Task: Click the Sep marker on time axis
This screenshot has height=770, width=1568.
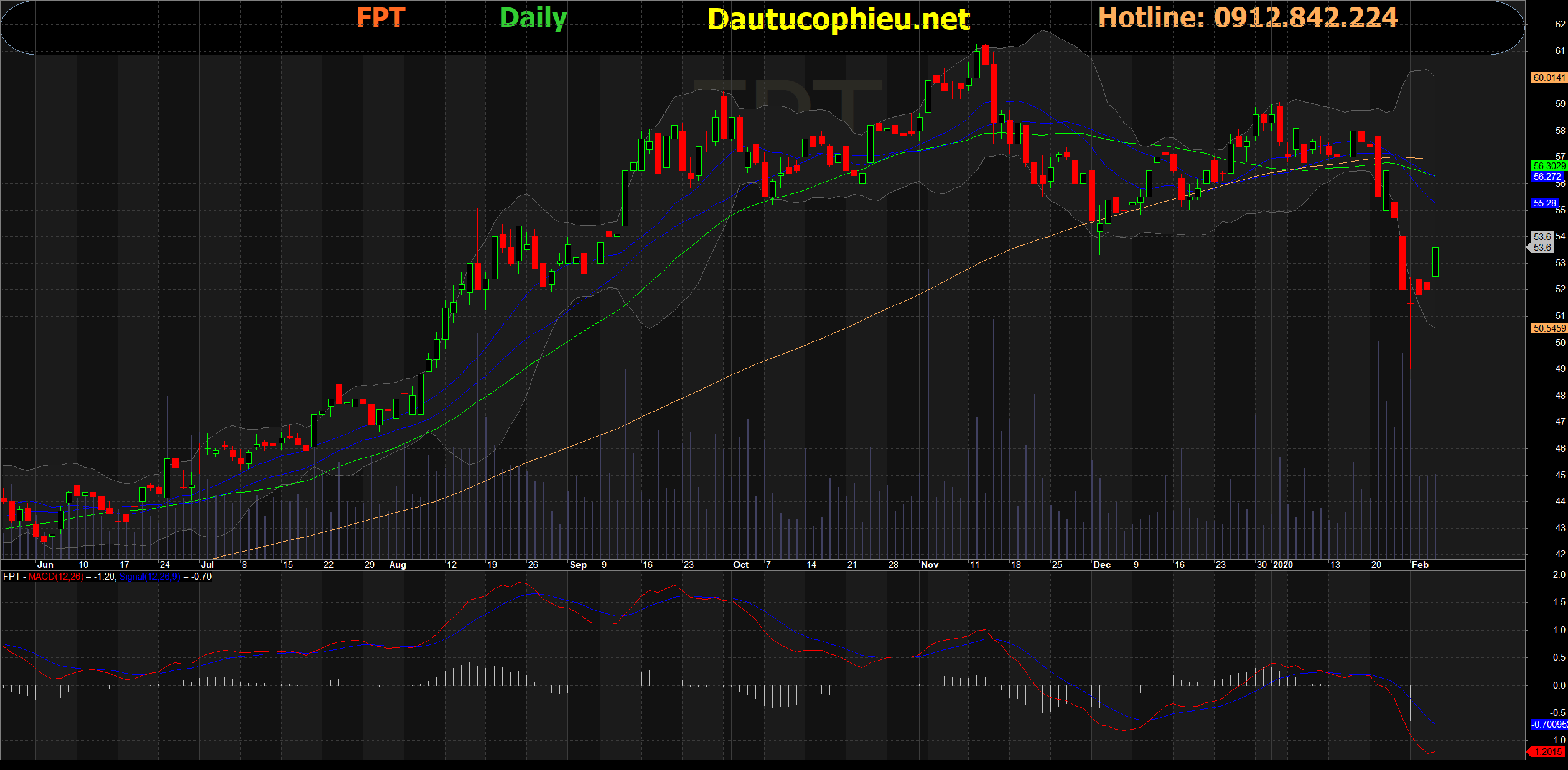Action: point(577,565)
